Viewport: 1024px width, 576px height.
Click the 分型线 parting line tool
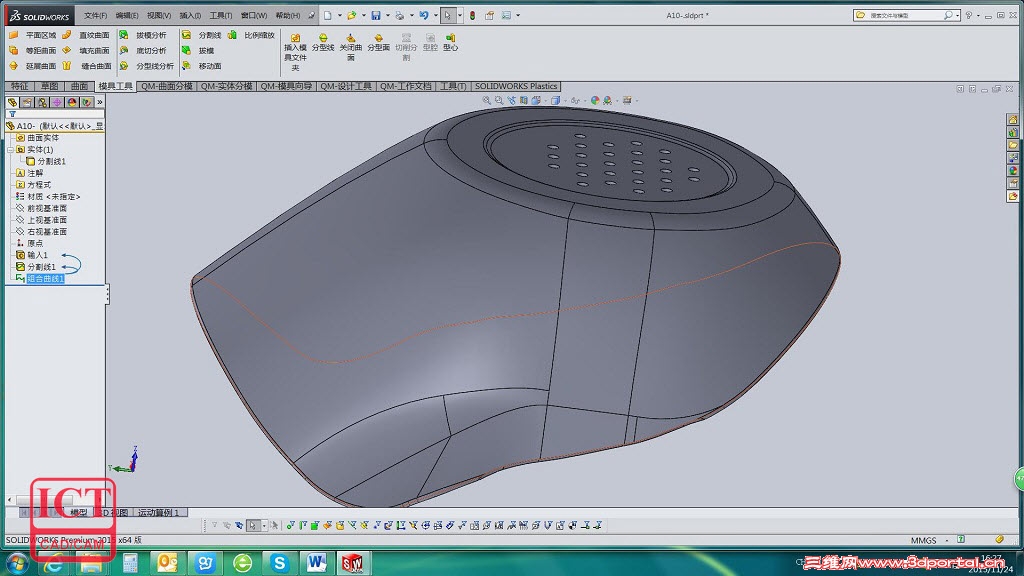coord(322,41)
